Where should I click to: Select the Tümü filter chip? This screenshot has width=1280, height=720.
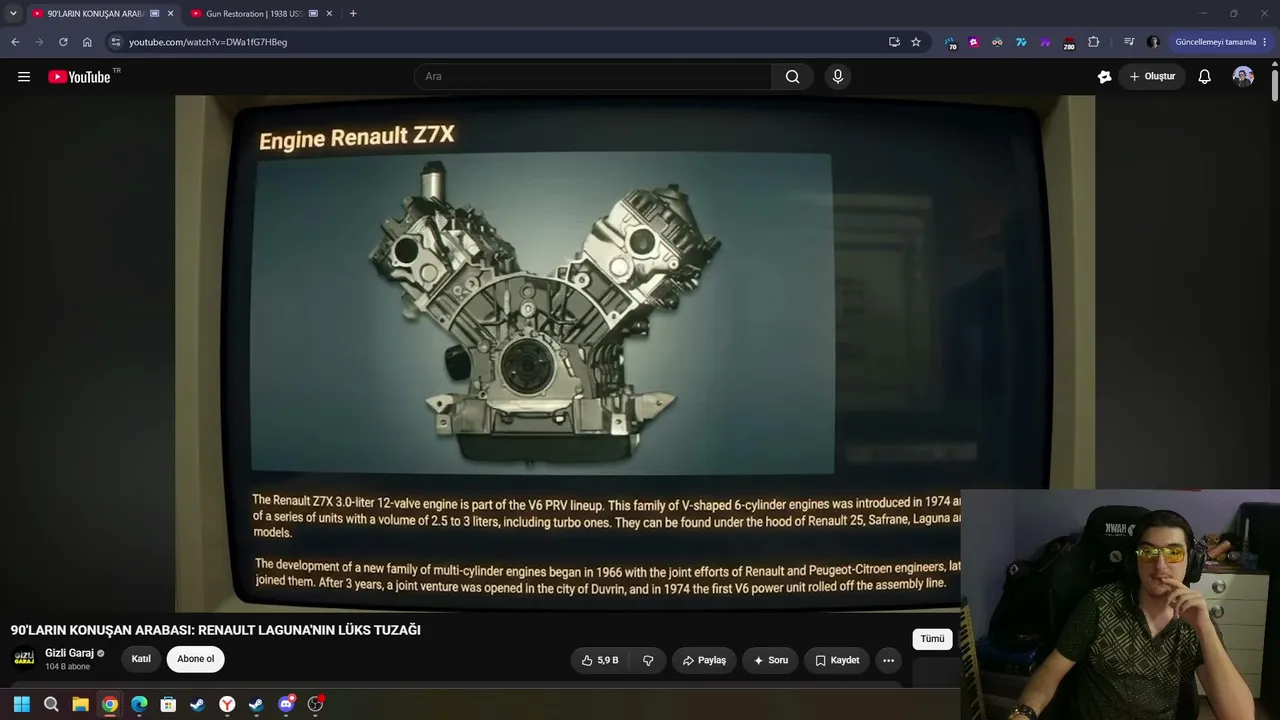coord(932,639)
